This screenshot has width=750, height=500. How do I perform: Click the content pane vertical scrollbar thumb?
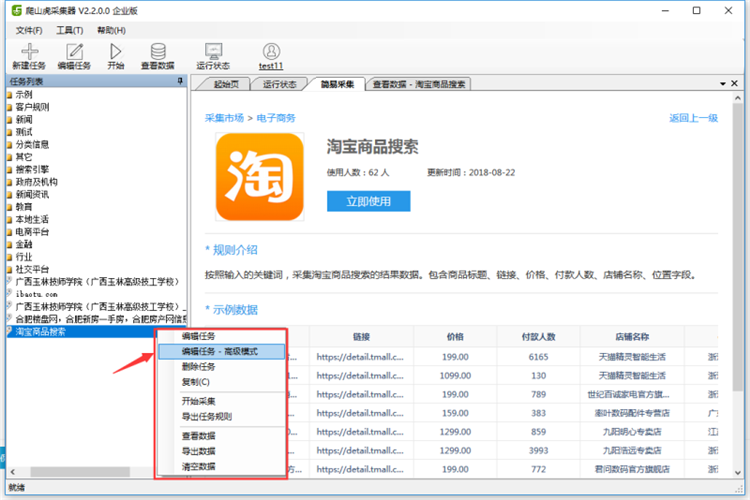[737, 247]
